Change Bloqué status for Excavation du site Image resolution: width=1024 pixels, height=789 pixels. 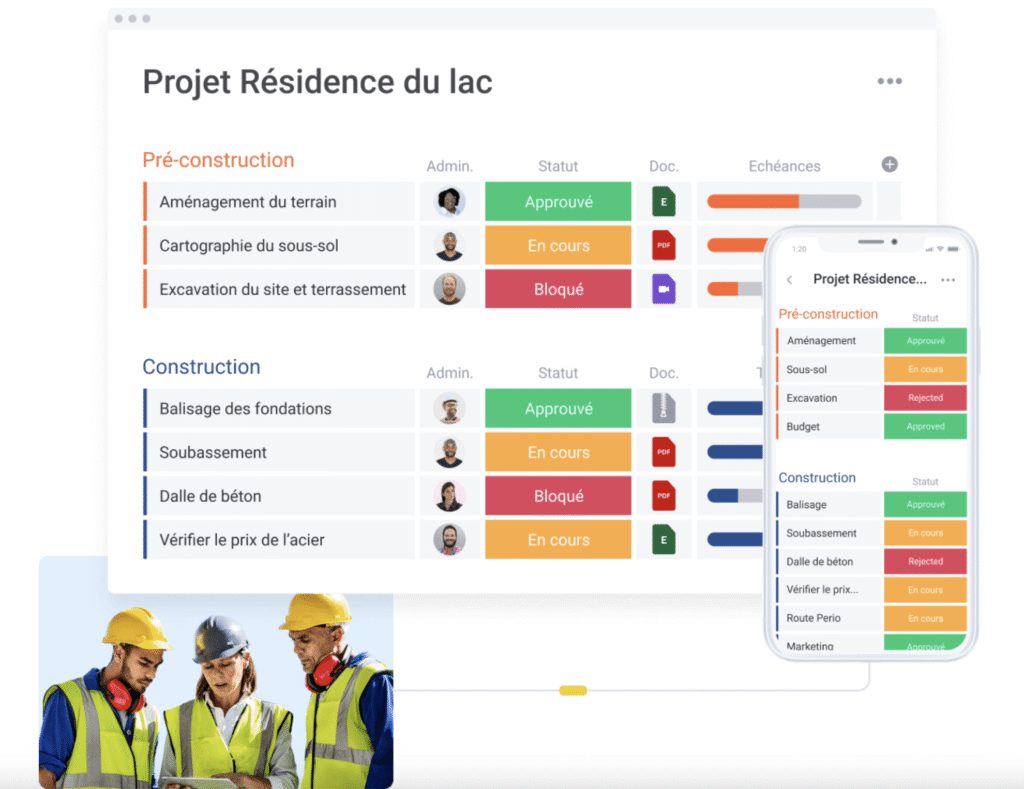pos(558,290)
